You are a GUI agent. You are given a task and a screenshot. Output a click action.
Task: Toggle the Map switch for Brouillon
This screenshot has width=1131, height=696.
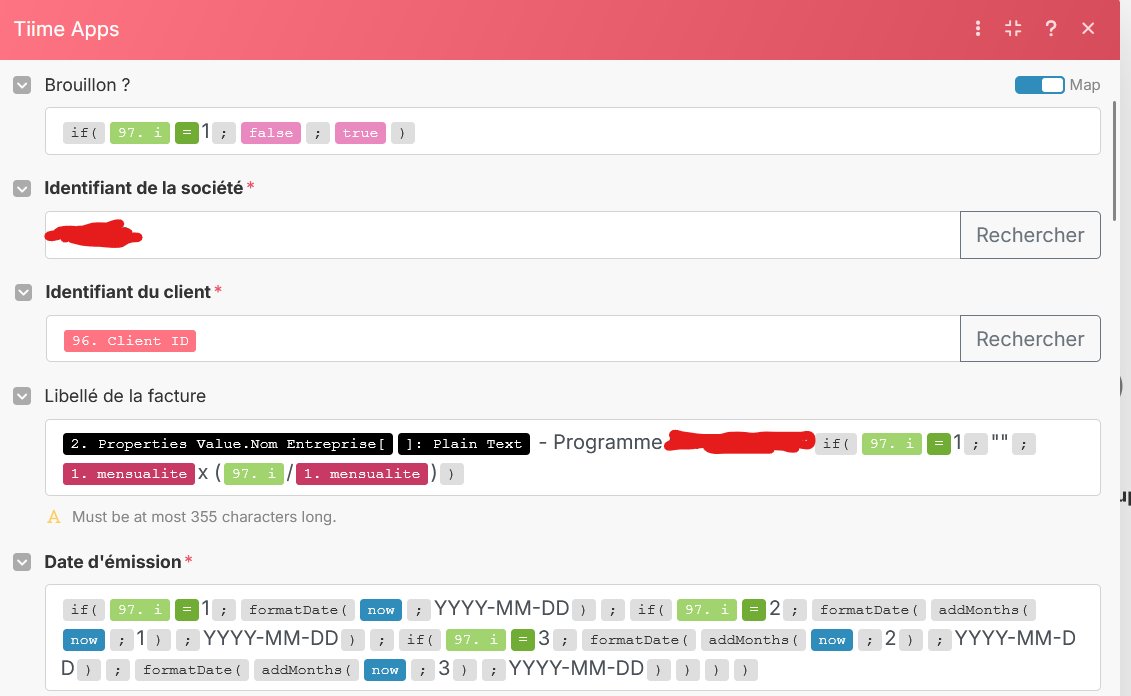[x=1039, y=85]
